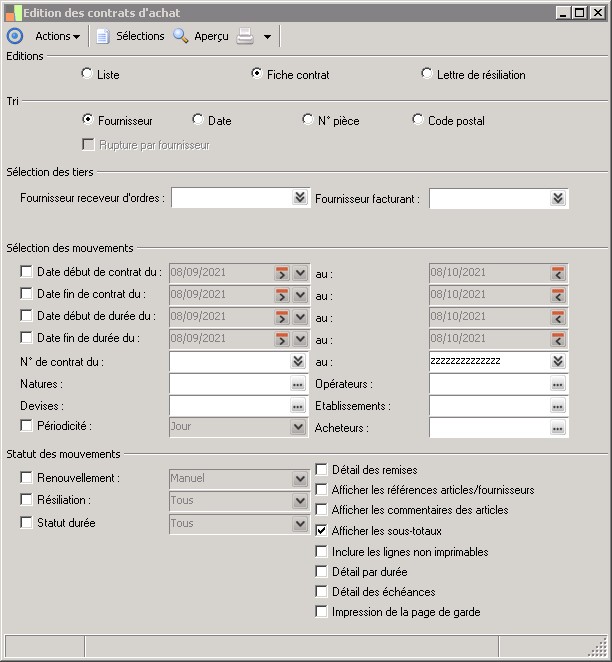Open the Opérateurs ellipsis picker

pos(558,384)
